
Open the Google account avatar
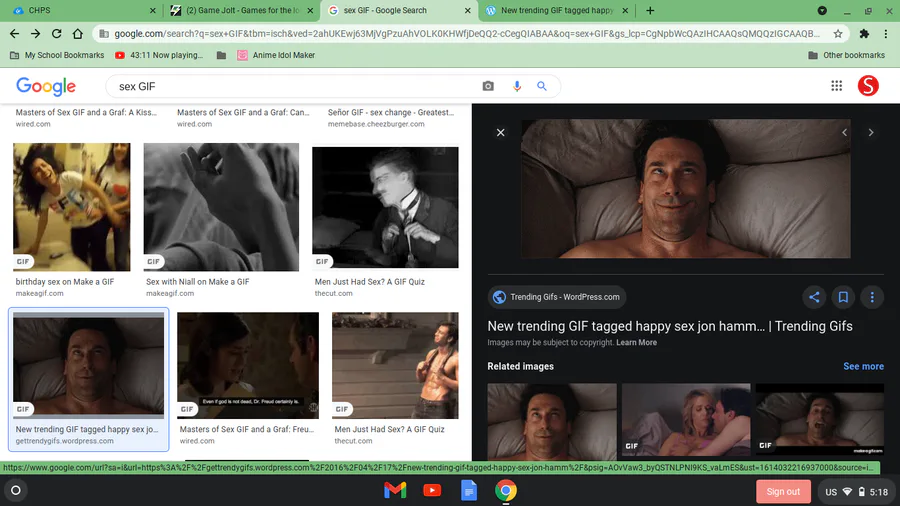(868, 86)
